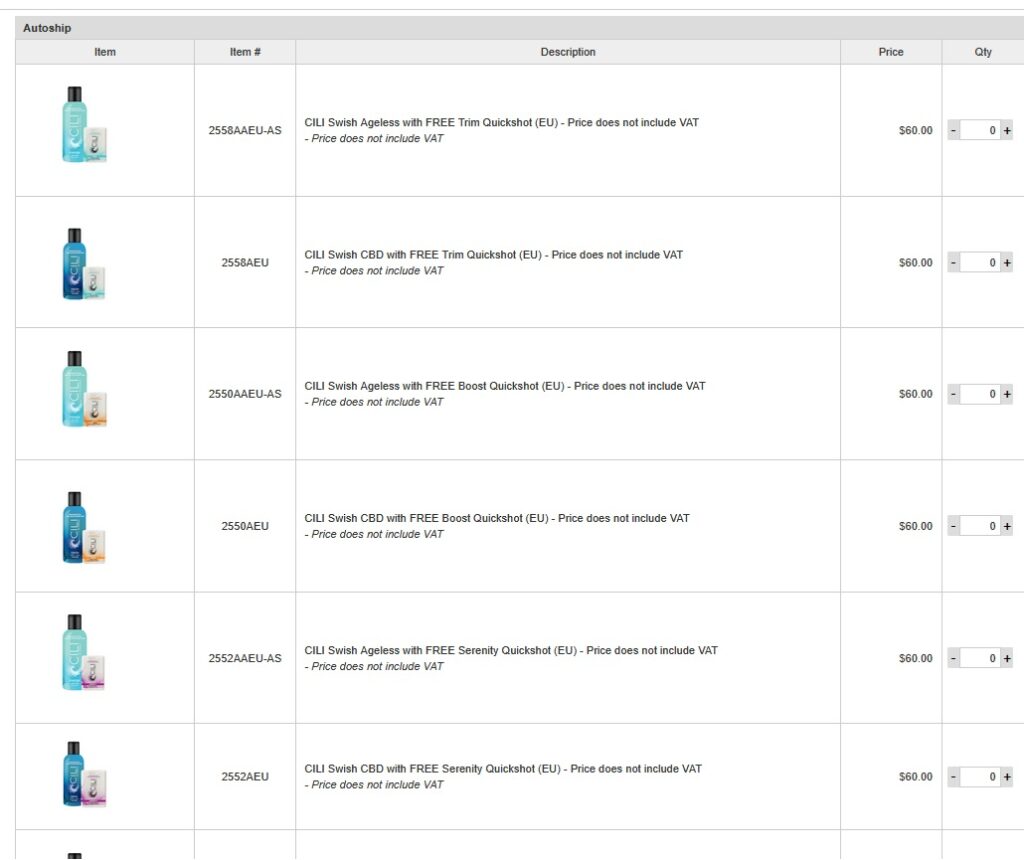Viewport: 1024px width, 860px height.
Task: Click the Description column header
Action: tap(568, 52)
